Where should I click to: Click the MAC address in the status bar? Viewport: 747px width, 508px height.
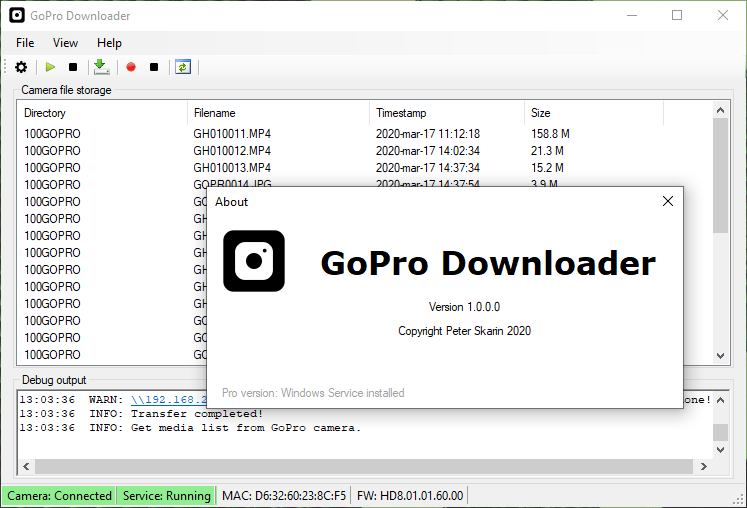(x=284, y=496)
